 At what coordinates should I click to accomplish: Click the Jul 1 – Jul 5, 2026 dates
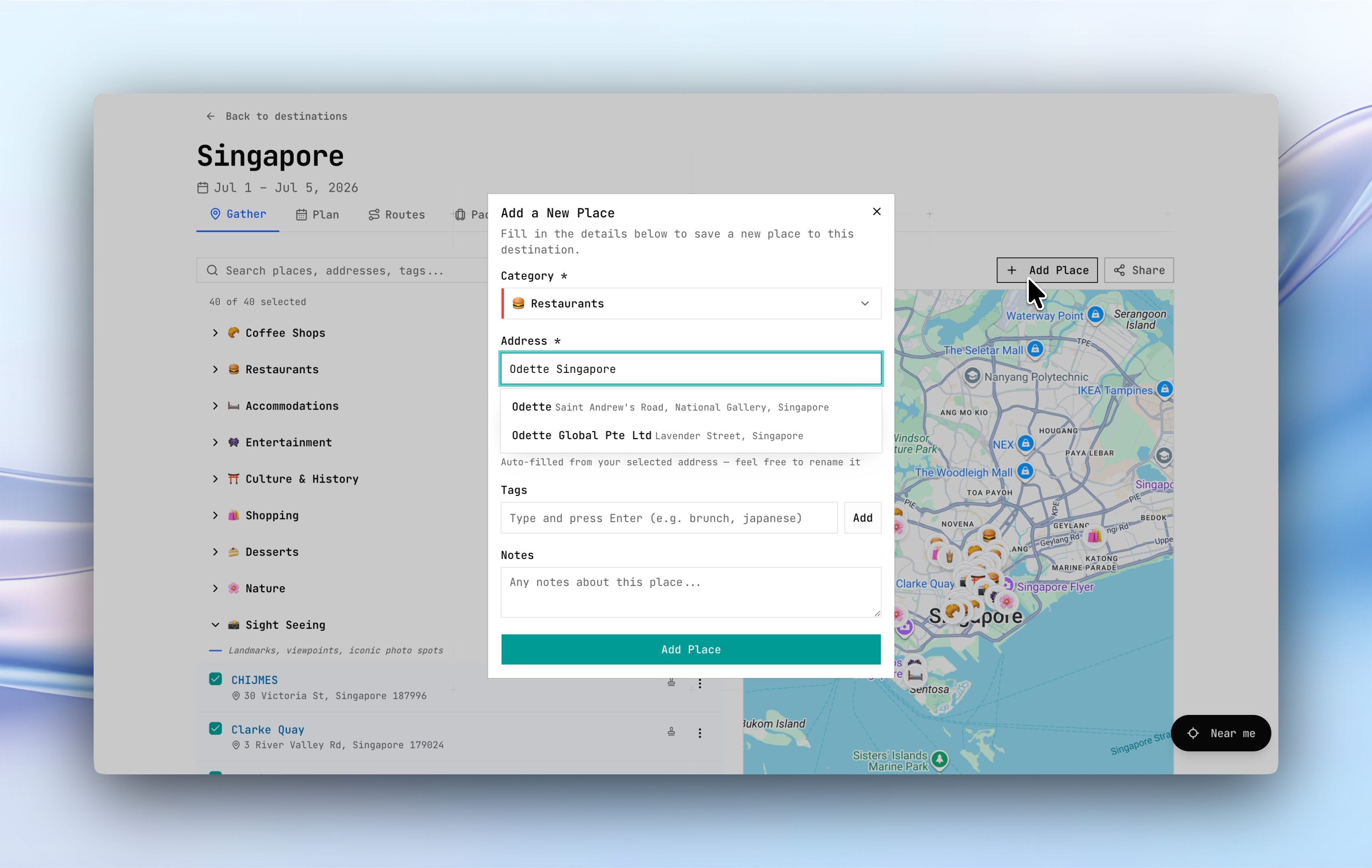[286, 188]
